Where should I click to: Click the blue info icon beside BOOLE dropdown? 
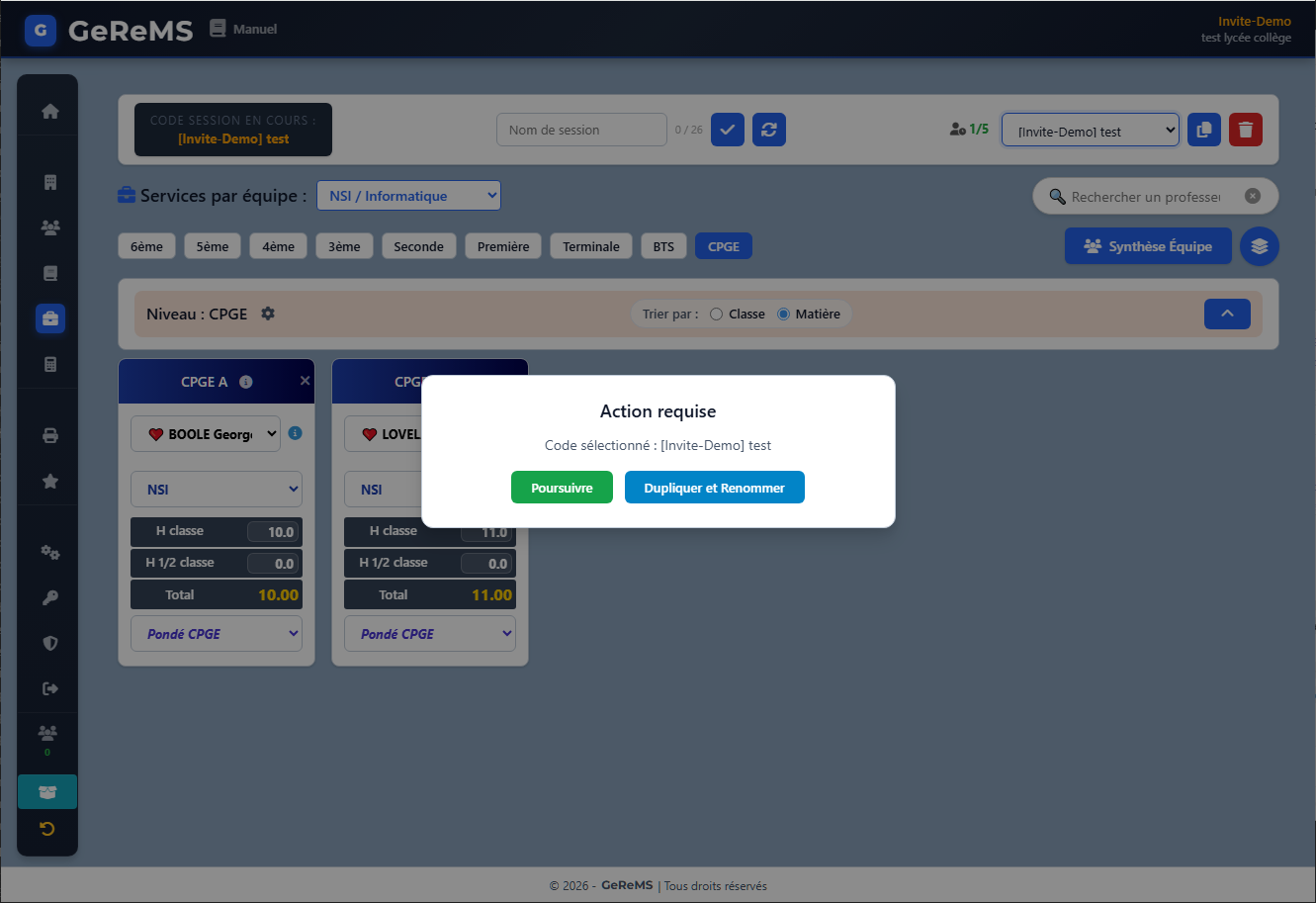[x=295, y=433]
